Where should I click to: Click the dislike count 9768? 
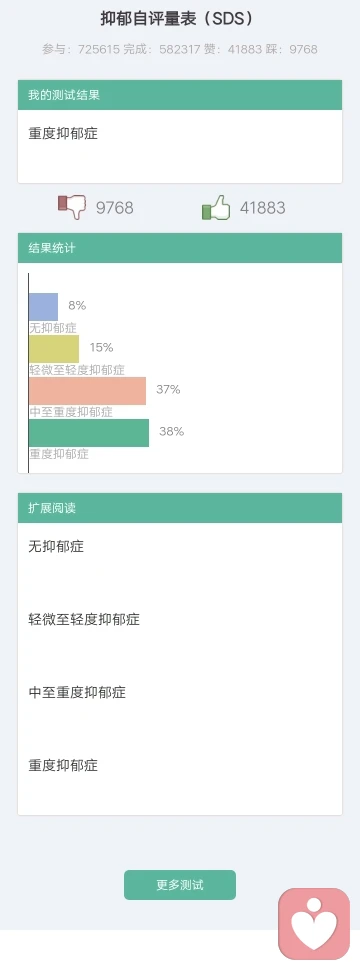click(x=114, y=208)
